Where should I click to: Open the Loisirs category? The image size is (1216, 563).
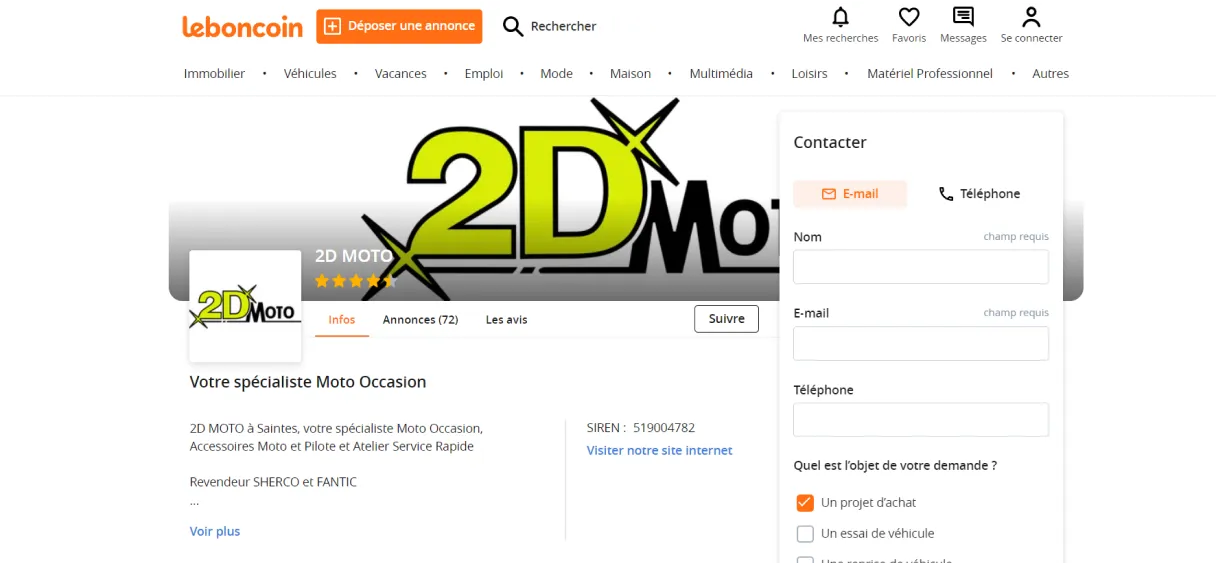click(809, 73)
